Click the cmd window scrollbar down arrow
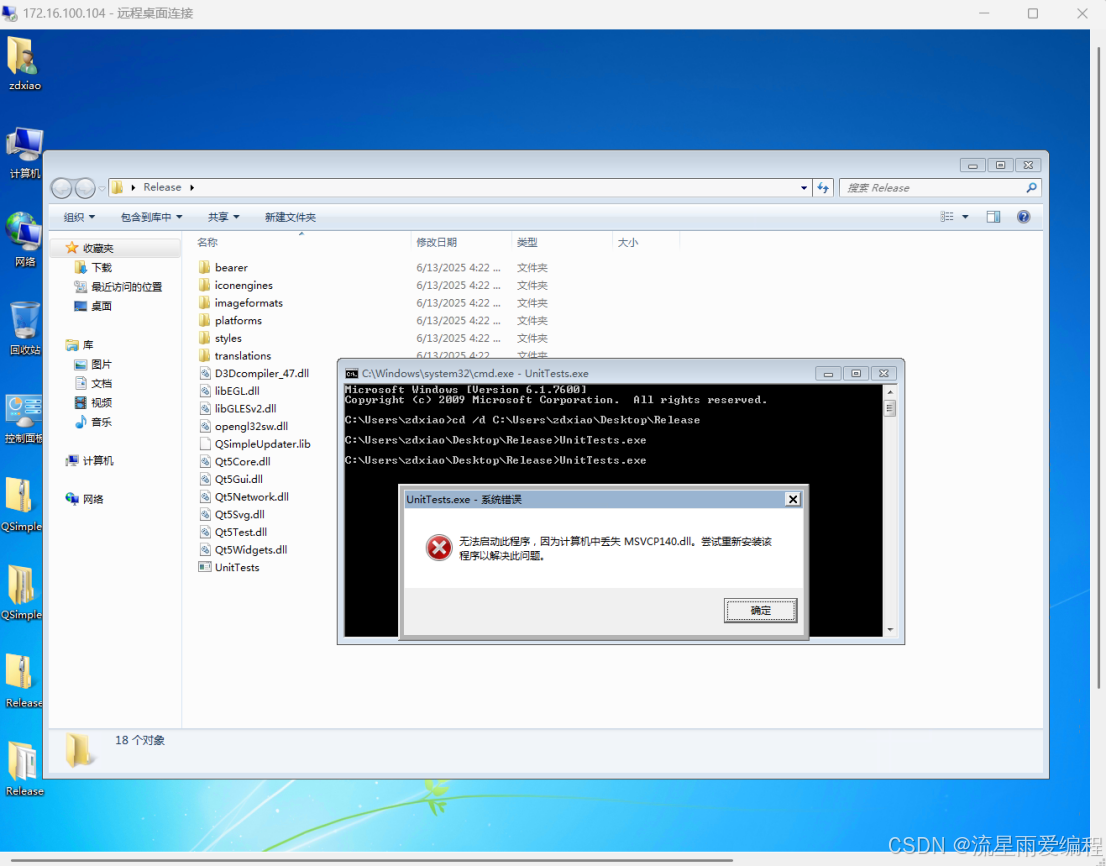This screenshot has width=1107, height=866. [890, 630]
